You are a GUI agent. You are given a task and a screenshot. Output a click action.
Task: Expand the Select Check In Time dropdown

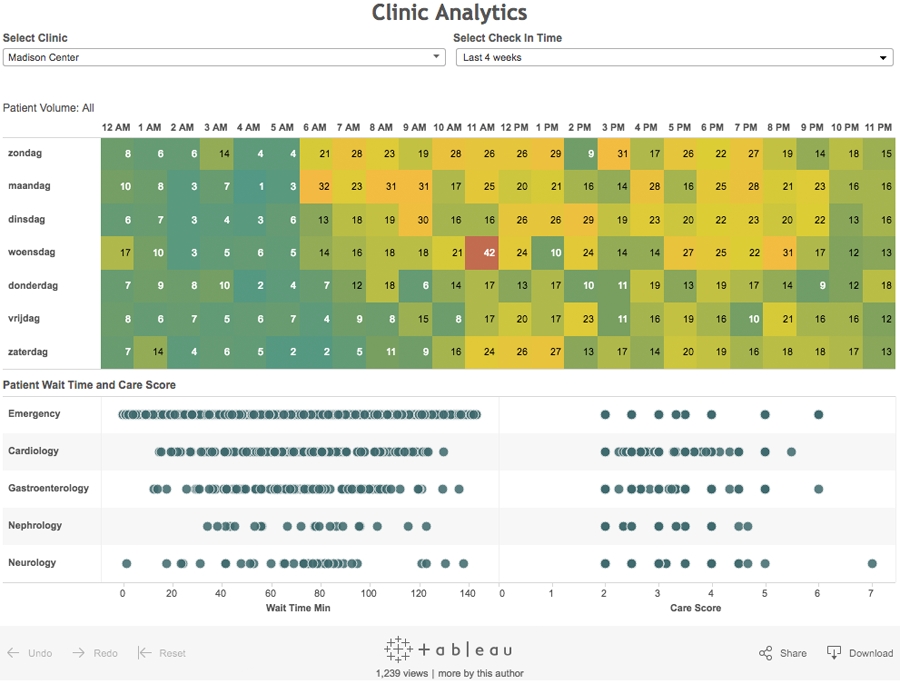[674, 58]
